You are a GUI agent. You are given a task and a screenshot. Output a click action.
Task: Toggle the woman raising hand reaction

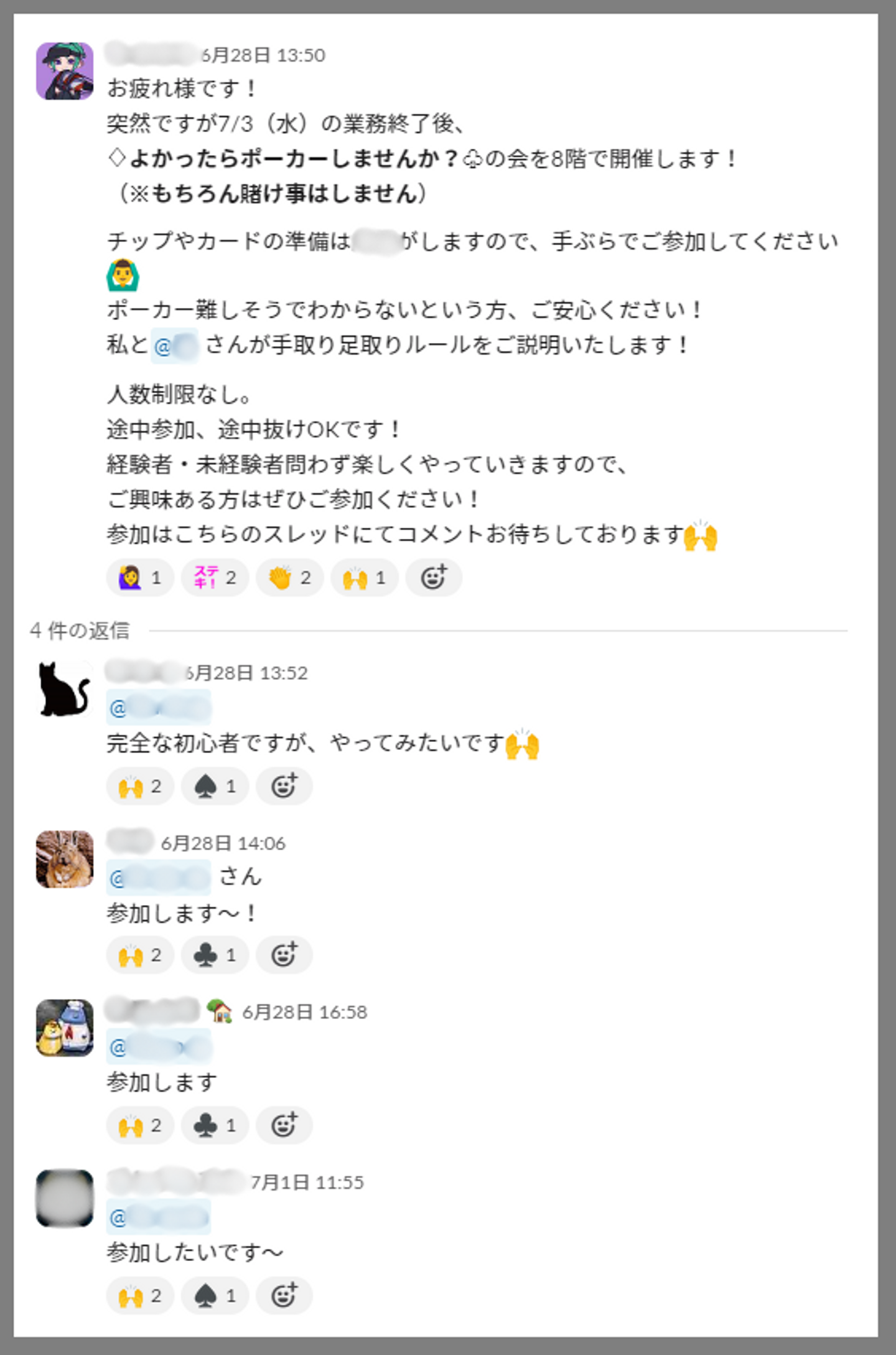tap(141, 578)
